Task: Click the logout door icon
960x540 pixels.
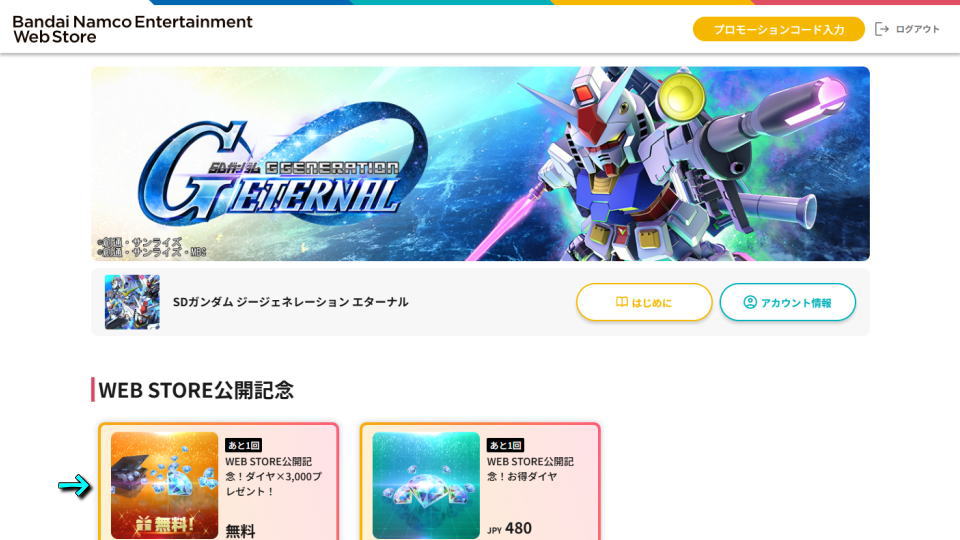Action: point(882,29)
